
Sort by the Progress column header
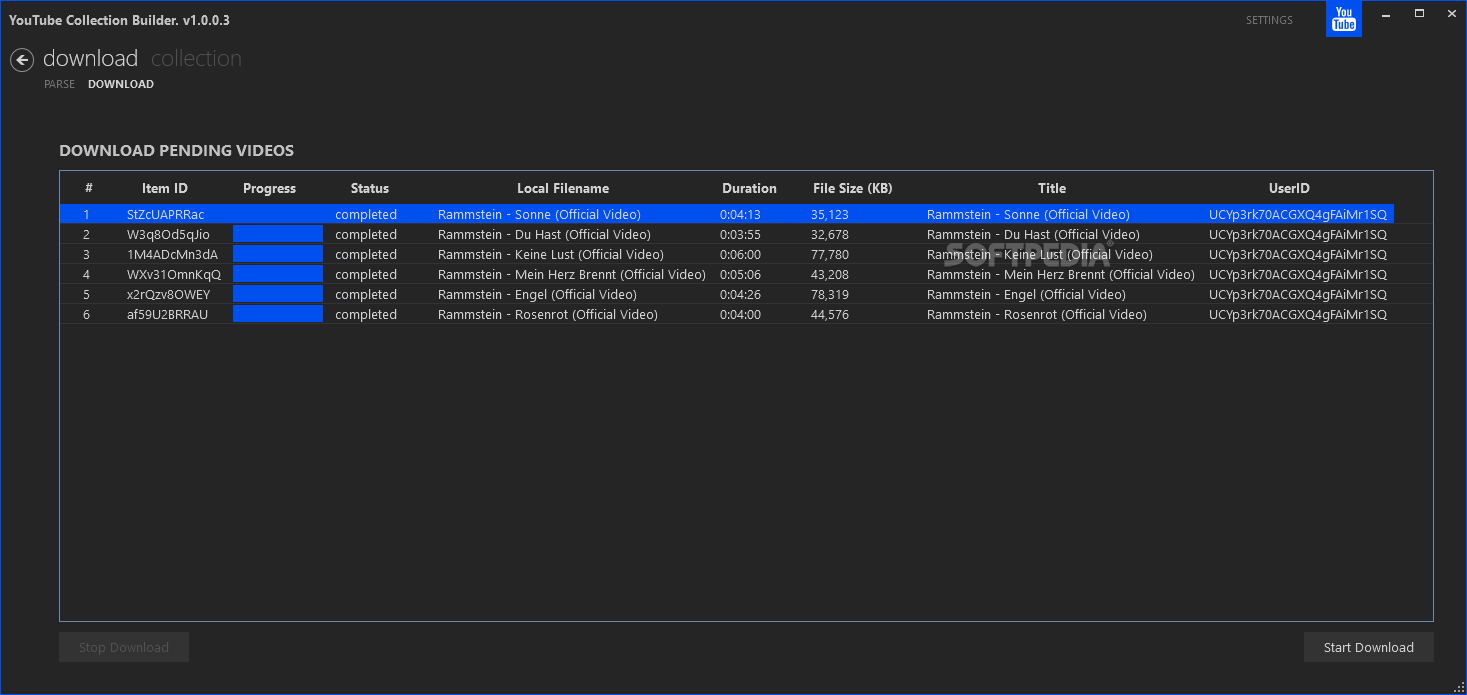pyautogui.click(x=269, y=188)
